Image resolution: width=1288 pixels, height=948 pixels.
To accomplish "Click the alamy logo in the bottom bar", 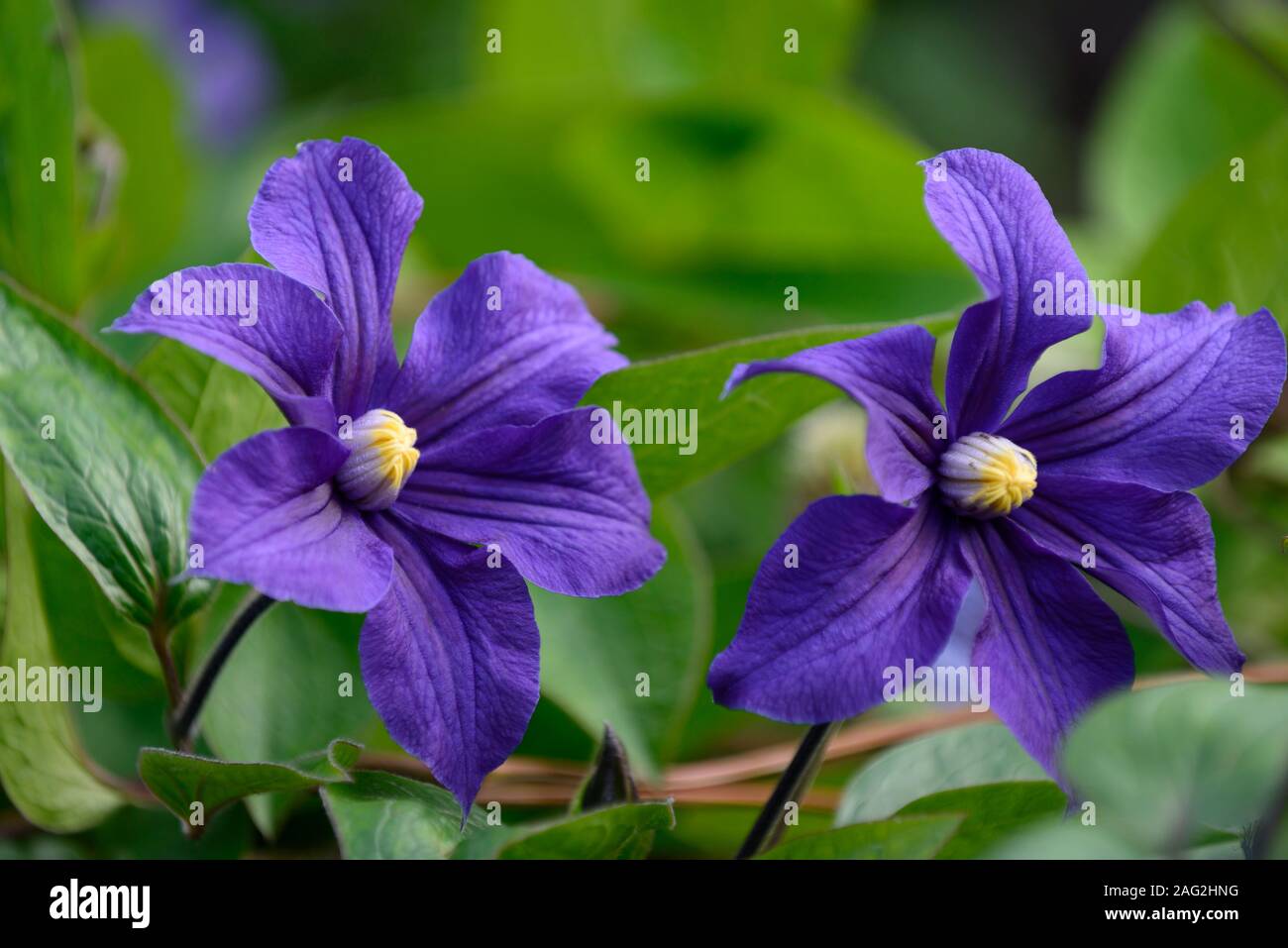I will pyautogui.click(x=100, y=902).
